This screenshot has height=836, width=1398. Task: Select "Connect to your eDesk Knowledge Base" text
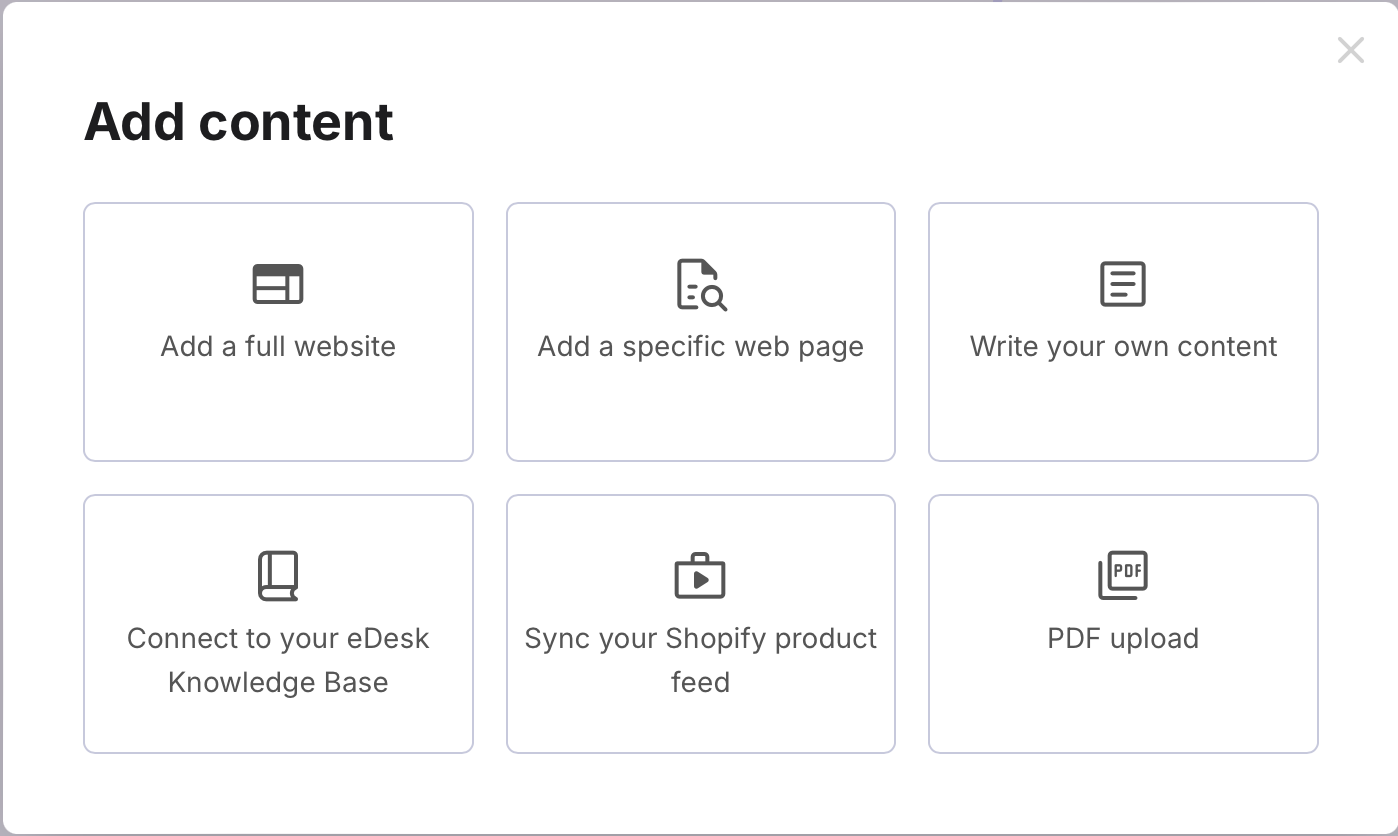[278, 660]
